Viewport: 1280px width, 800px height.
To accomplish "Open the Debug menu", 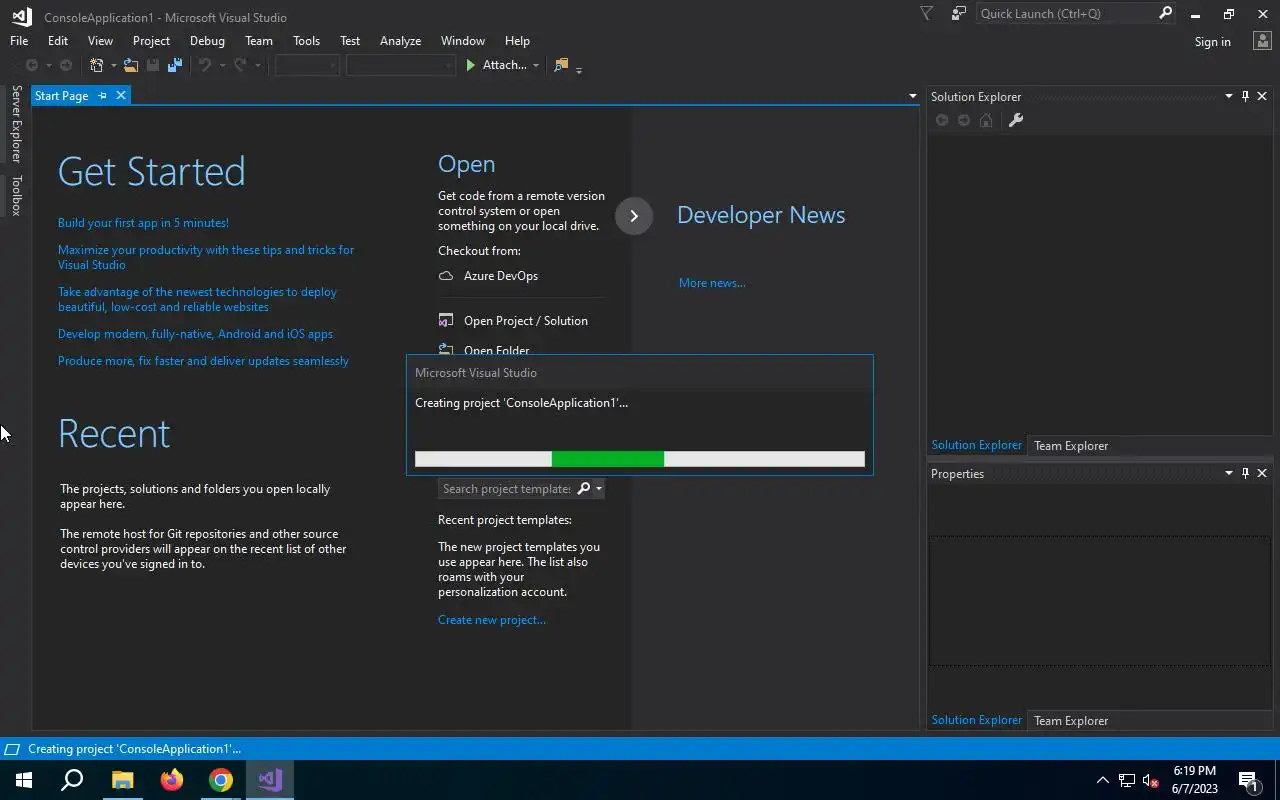I will (207, 41).
